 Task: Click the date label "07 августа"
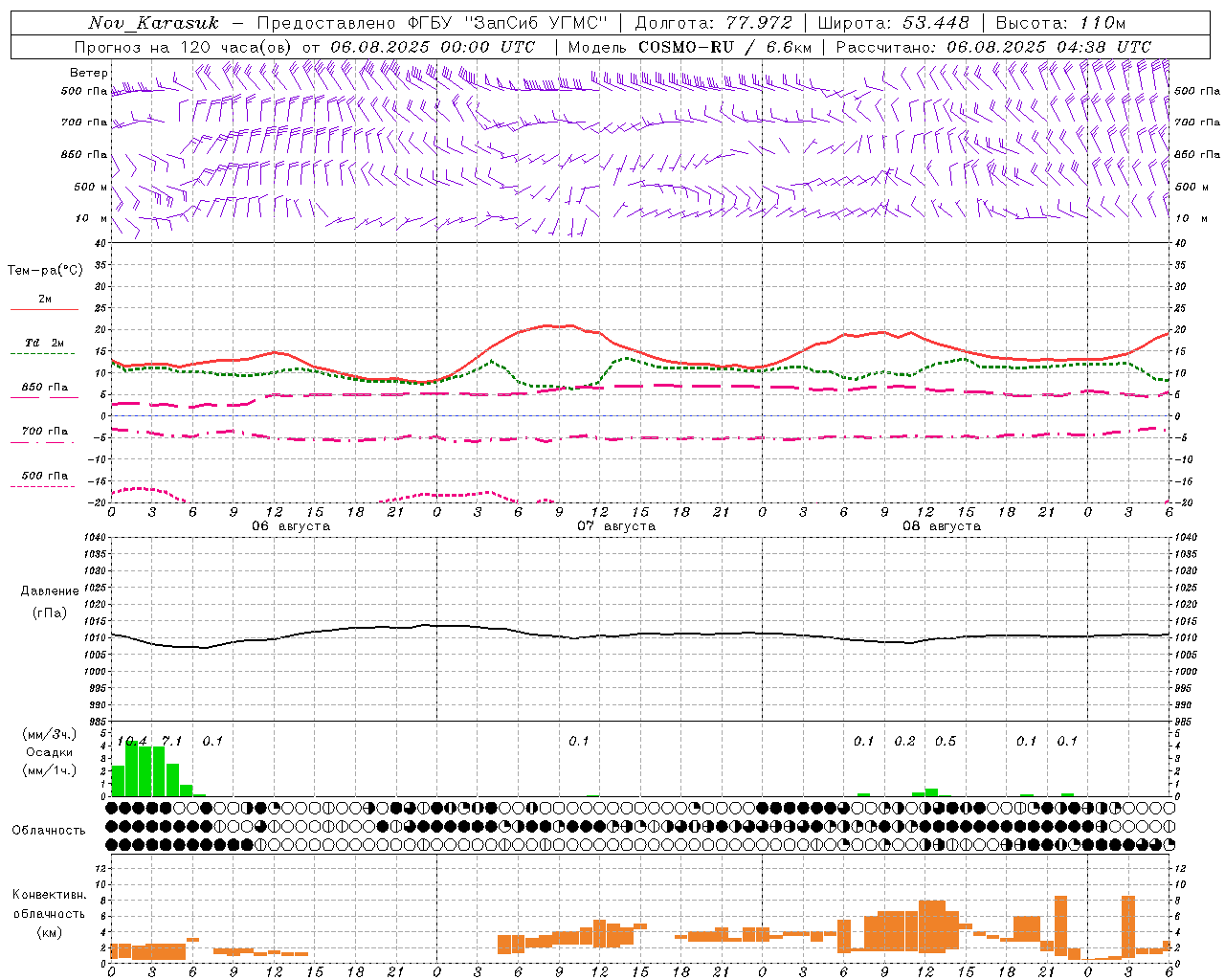pos(616,526)
